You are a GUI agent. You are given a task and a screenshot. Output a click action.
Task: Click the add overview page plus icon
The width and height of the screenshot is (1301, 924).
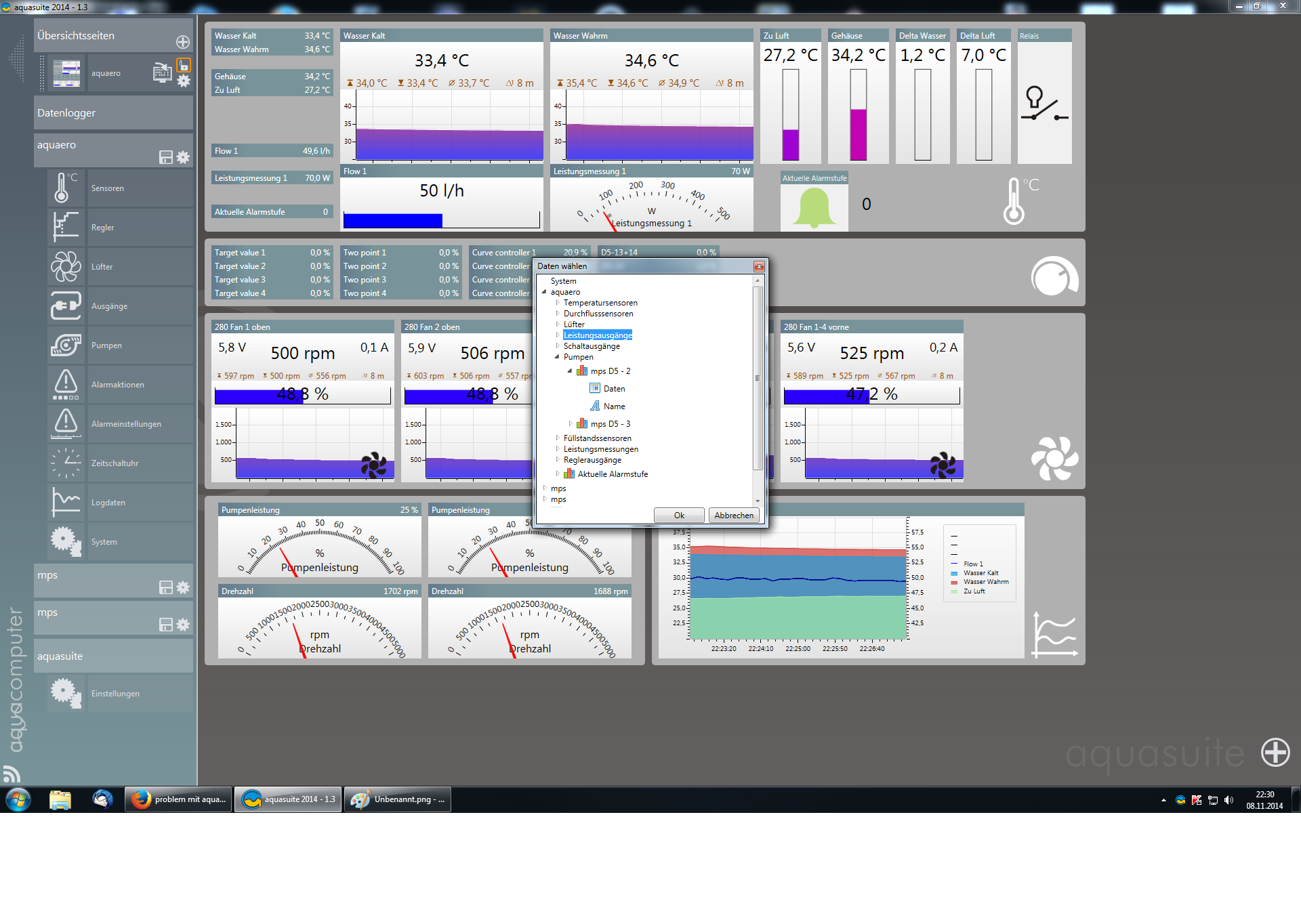point(183,42)
